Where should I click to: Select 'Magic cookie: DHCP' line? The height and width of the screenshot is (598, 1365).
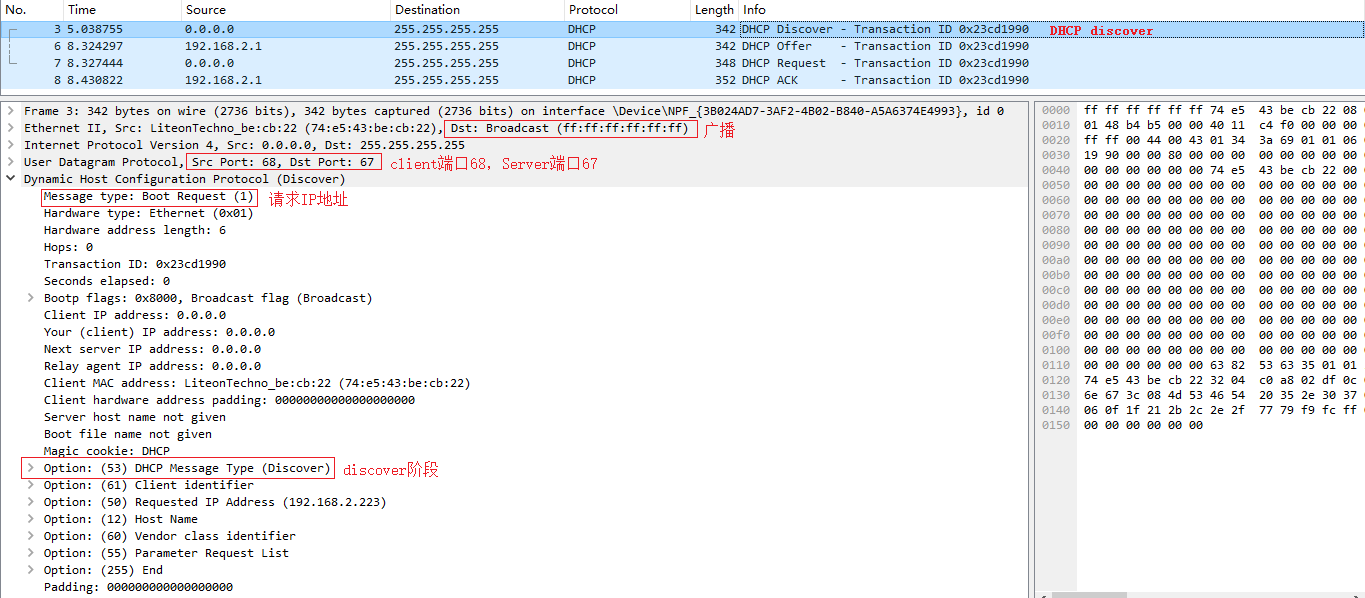(x=106, y=451)
